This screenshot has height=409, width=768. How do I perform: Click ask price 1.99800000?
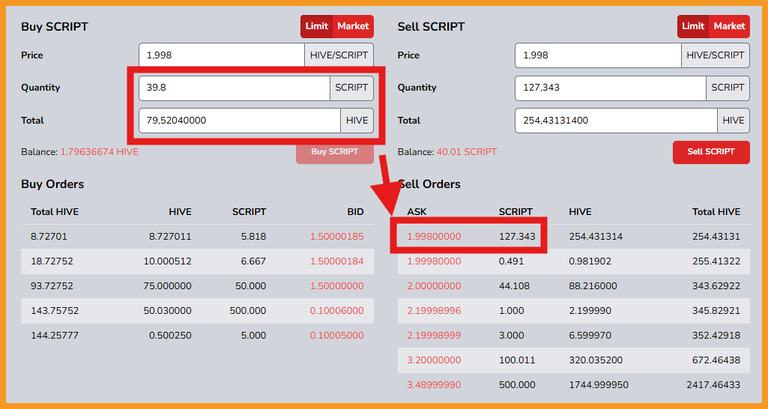(x=434, y=237)
